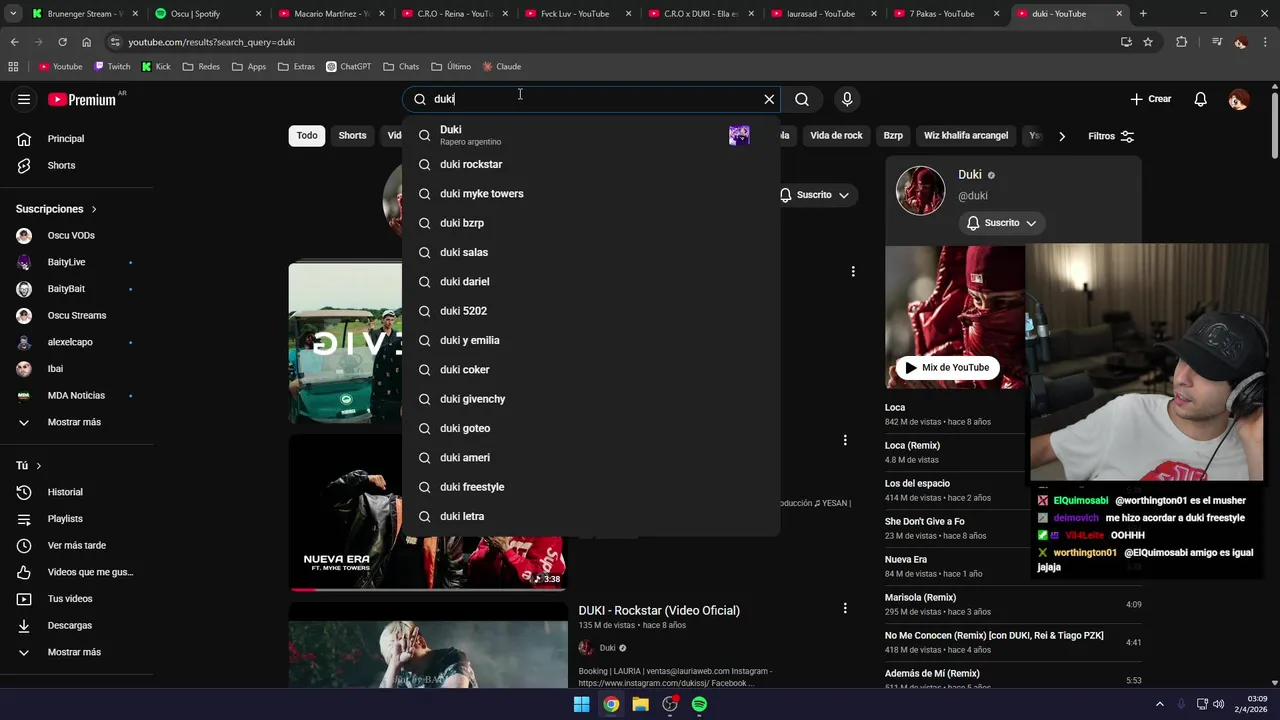Open options menu for Rockstar video
The image size is (1280, 720).
(x=845, y=608)
